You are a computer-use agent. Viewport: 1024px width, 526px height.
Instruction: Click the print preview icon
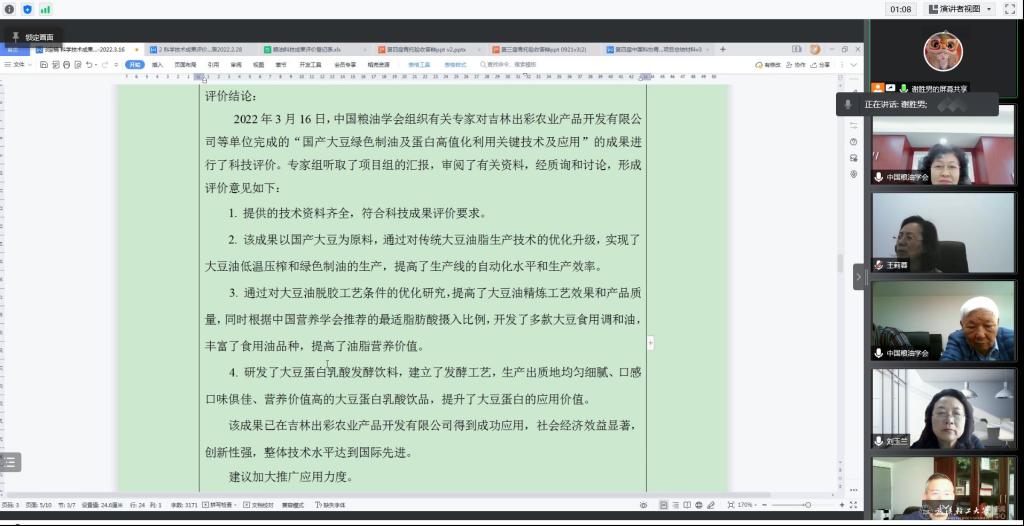[x=77, y=65]
